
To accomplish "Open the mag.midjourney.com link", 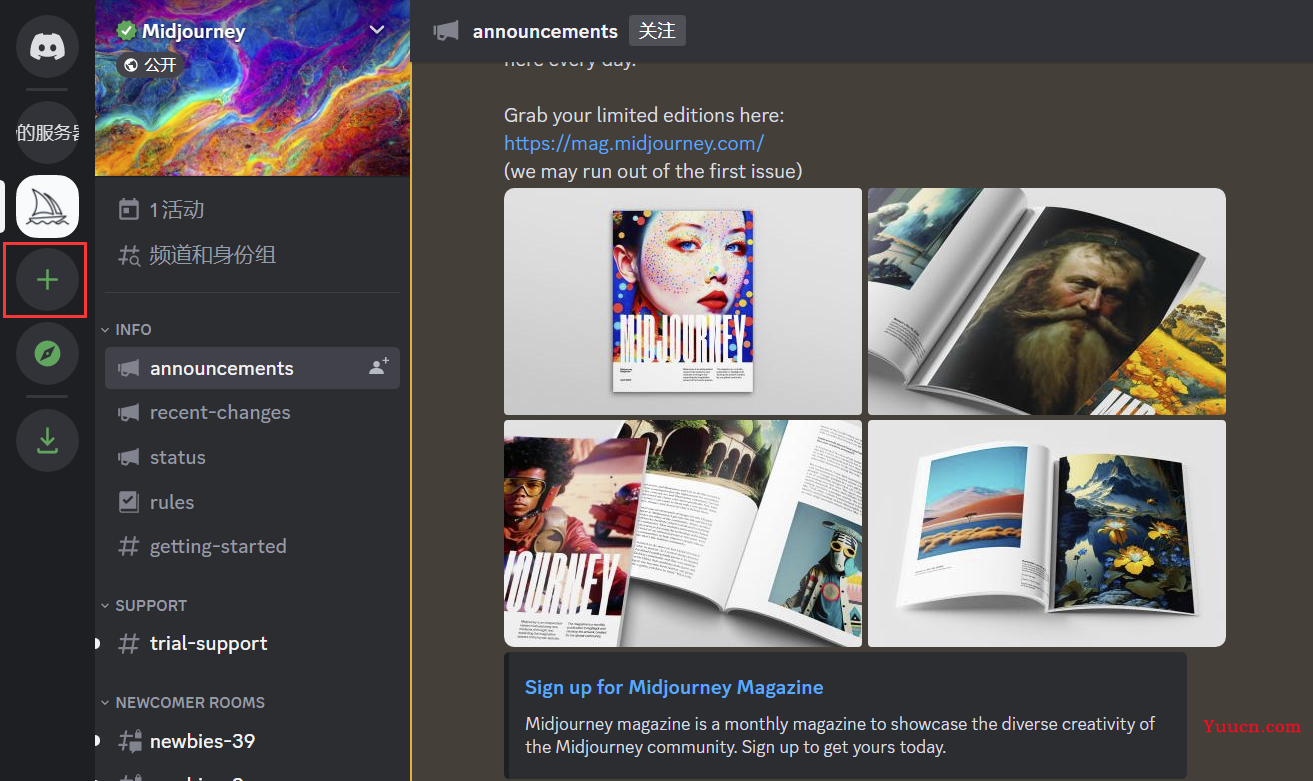I will tap(634, 143).
